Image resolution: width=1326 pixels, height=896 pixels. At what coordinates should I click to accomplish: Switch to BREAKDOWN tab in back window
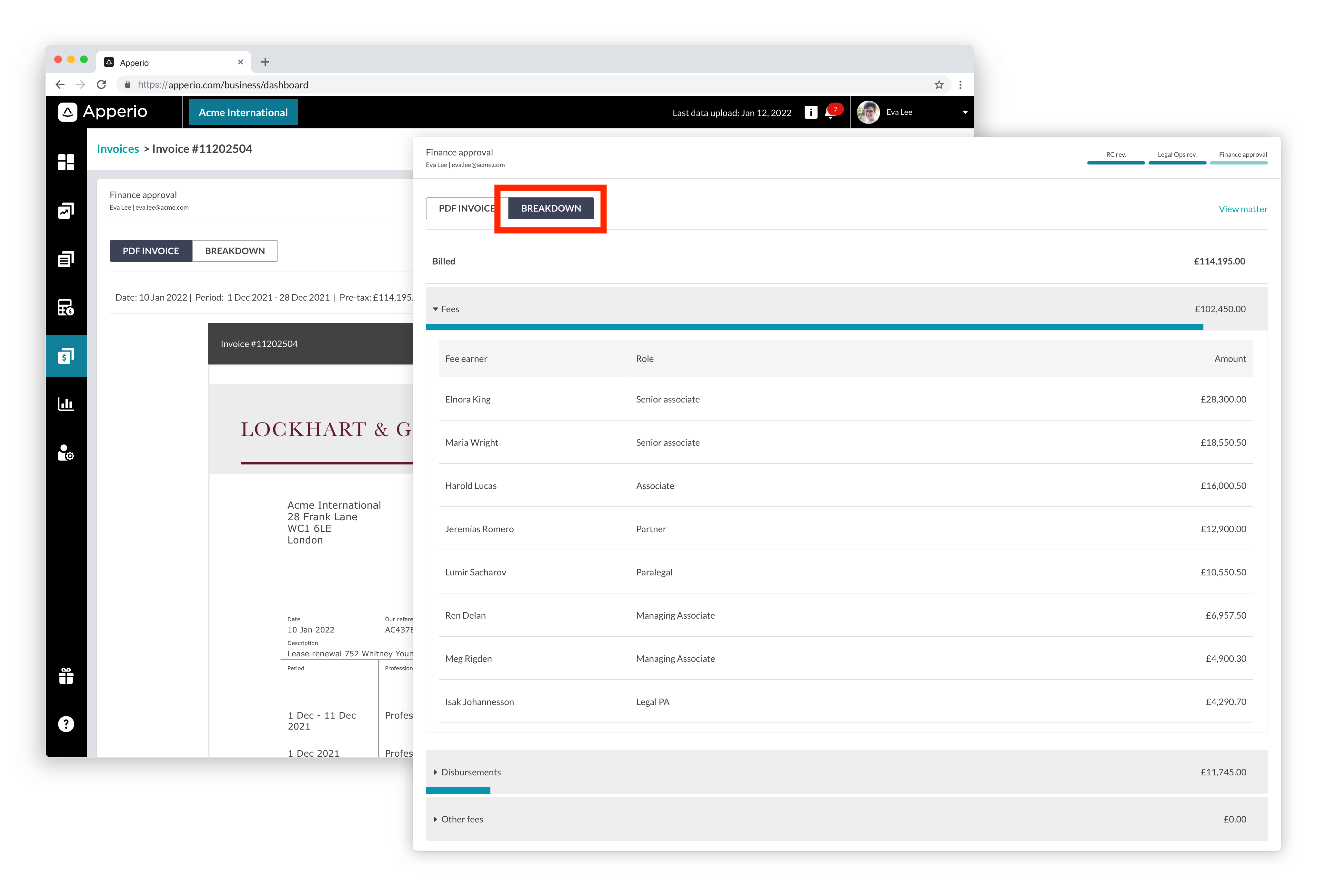point(235,251)
